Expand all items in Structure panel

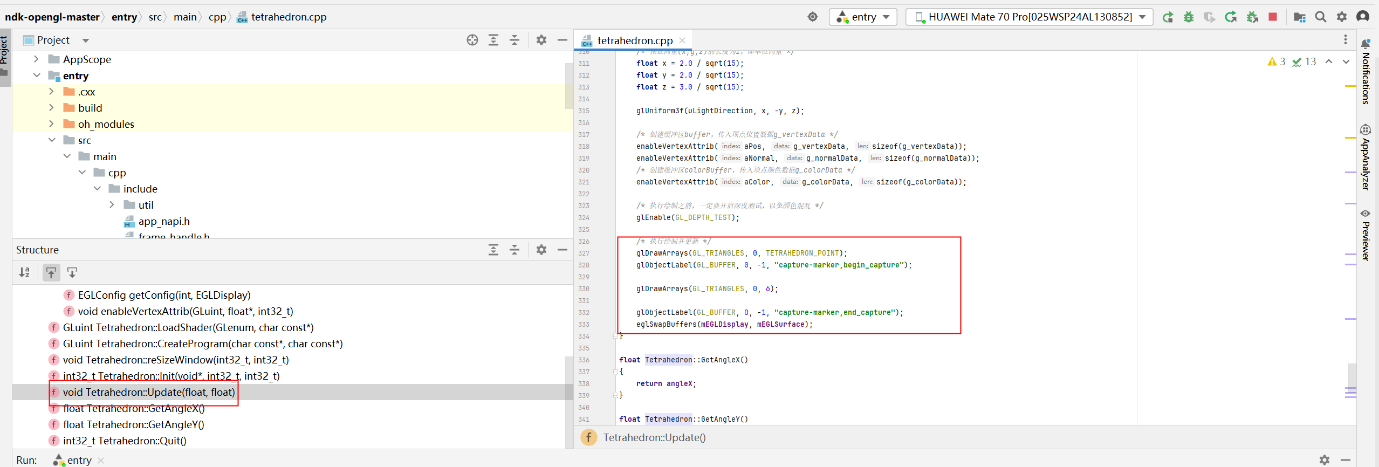(x=494, y=249)
